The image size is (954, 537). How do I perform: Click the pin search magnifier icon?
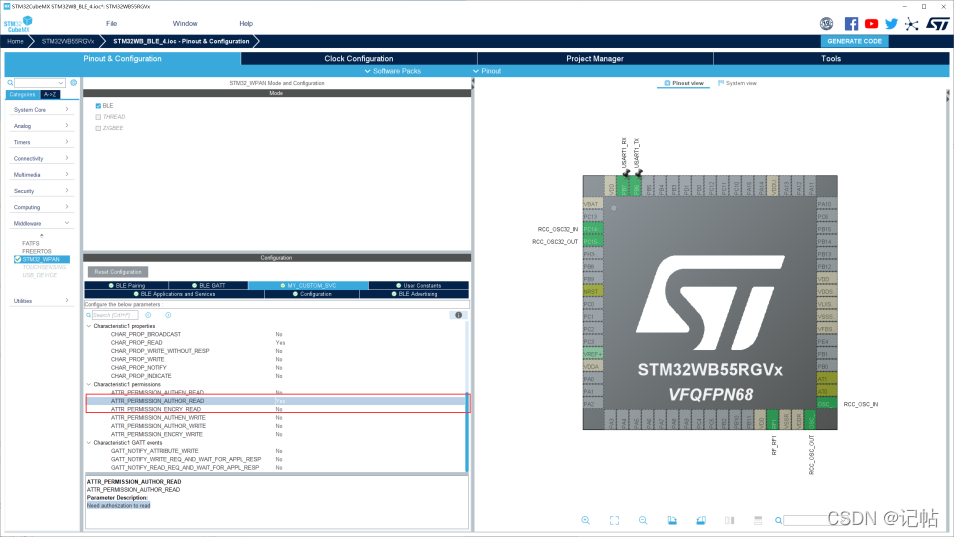[x=778, y=521]
